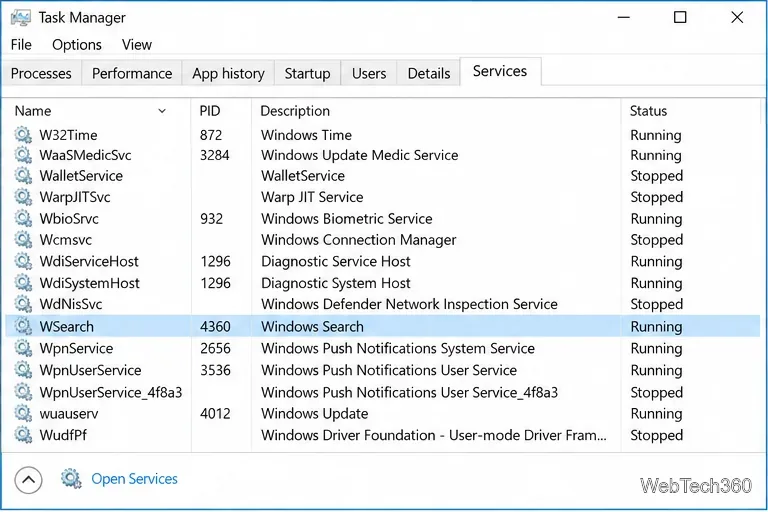The height and width of the screenshot is (512, 768).
Task: Click the gear icon beside WudfPf
Action: (x=23, y=435)
